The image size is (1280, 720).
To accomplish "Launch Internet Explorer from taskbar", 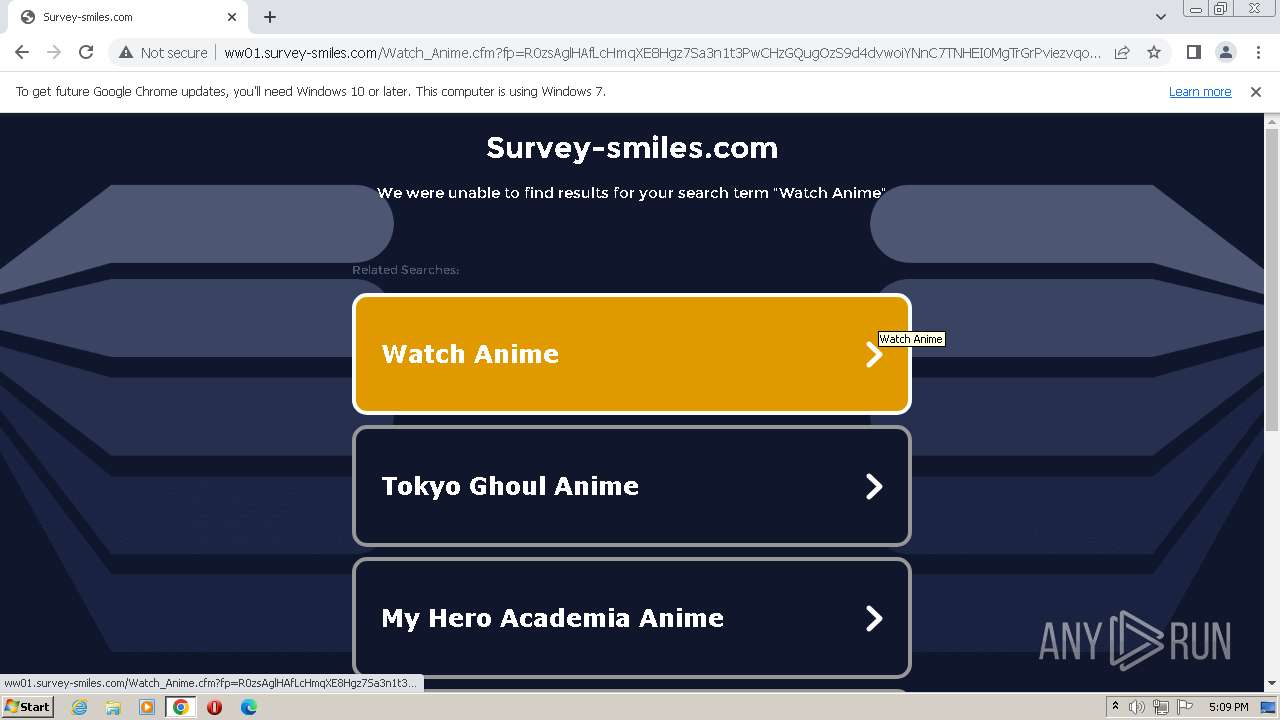I will pos(79,707).
